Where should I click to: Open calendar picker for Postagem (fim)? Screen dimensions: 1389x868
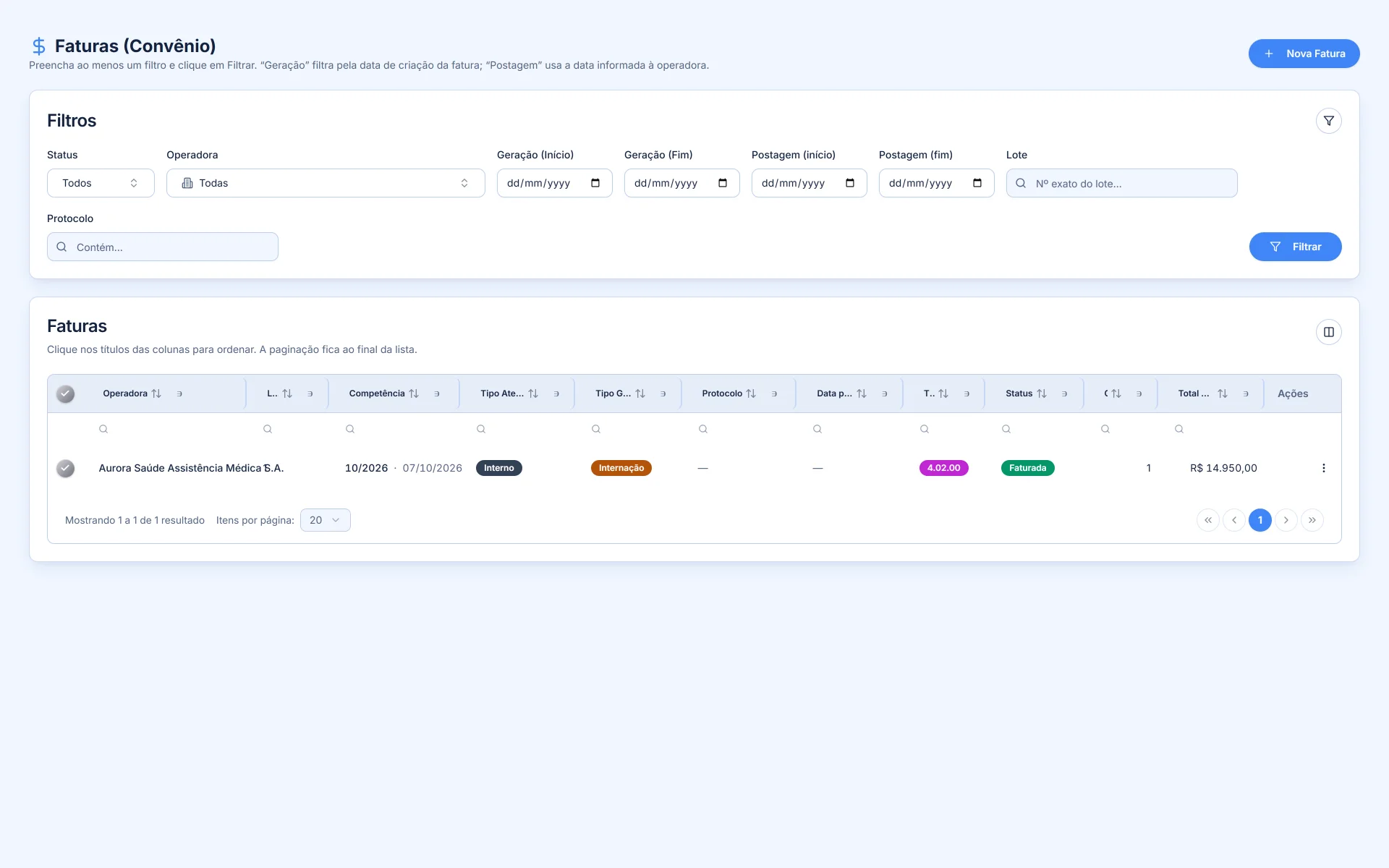(x=977, y=183)
